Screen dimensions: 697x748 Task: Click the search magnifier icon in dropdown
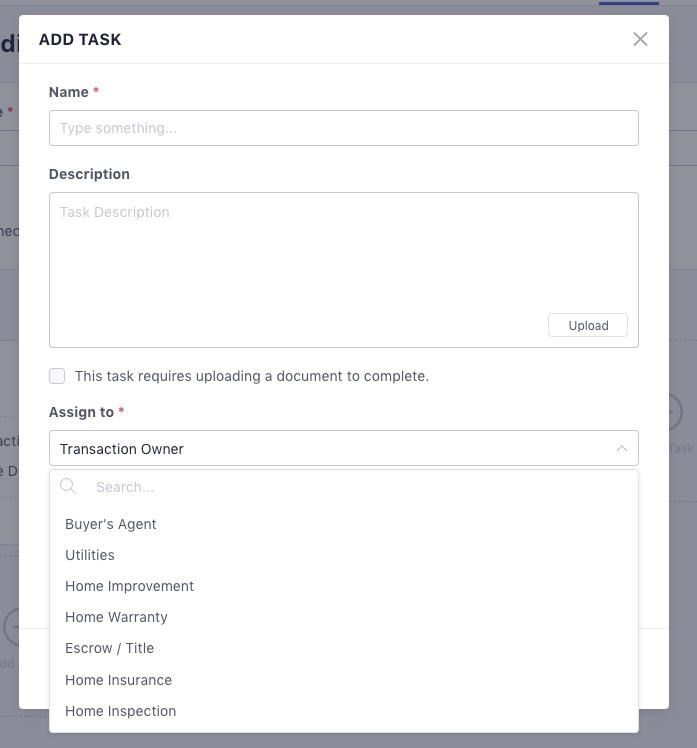pos(68,487)
